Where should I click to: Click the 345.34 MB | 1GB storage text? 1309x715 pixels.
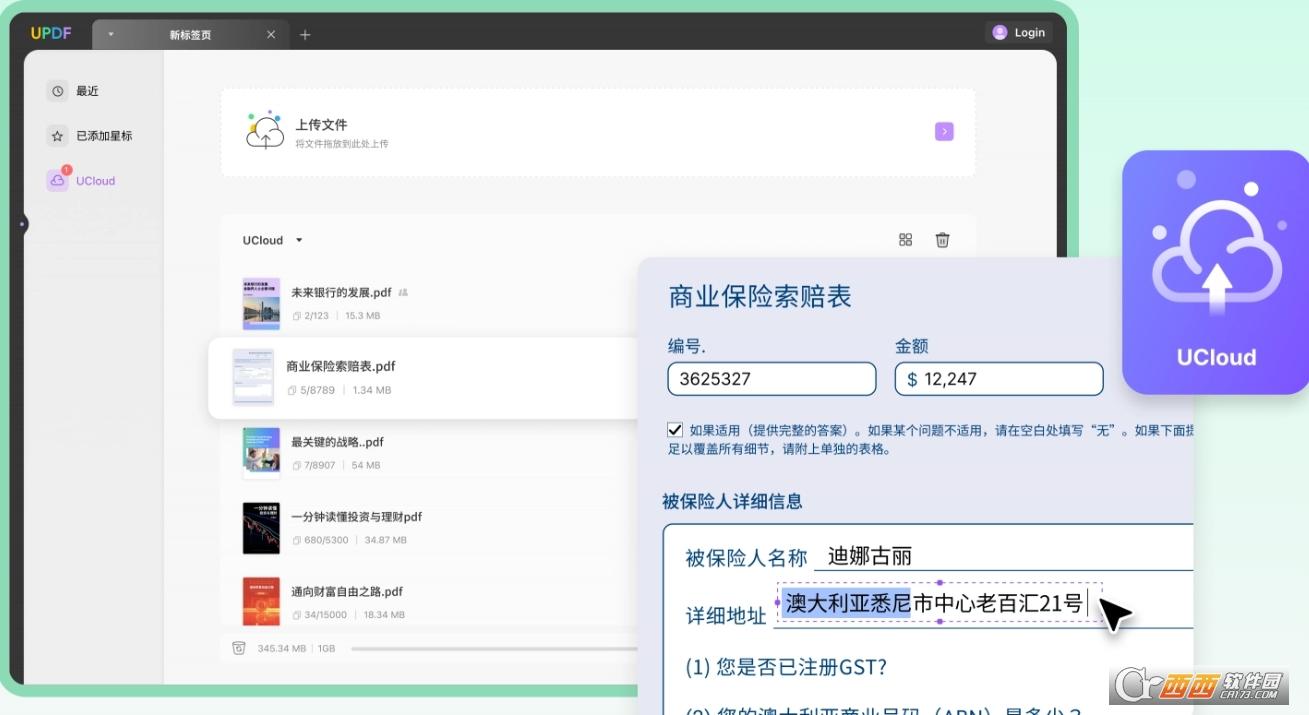(296, 648)
